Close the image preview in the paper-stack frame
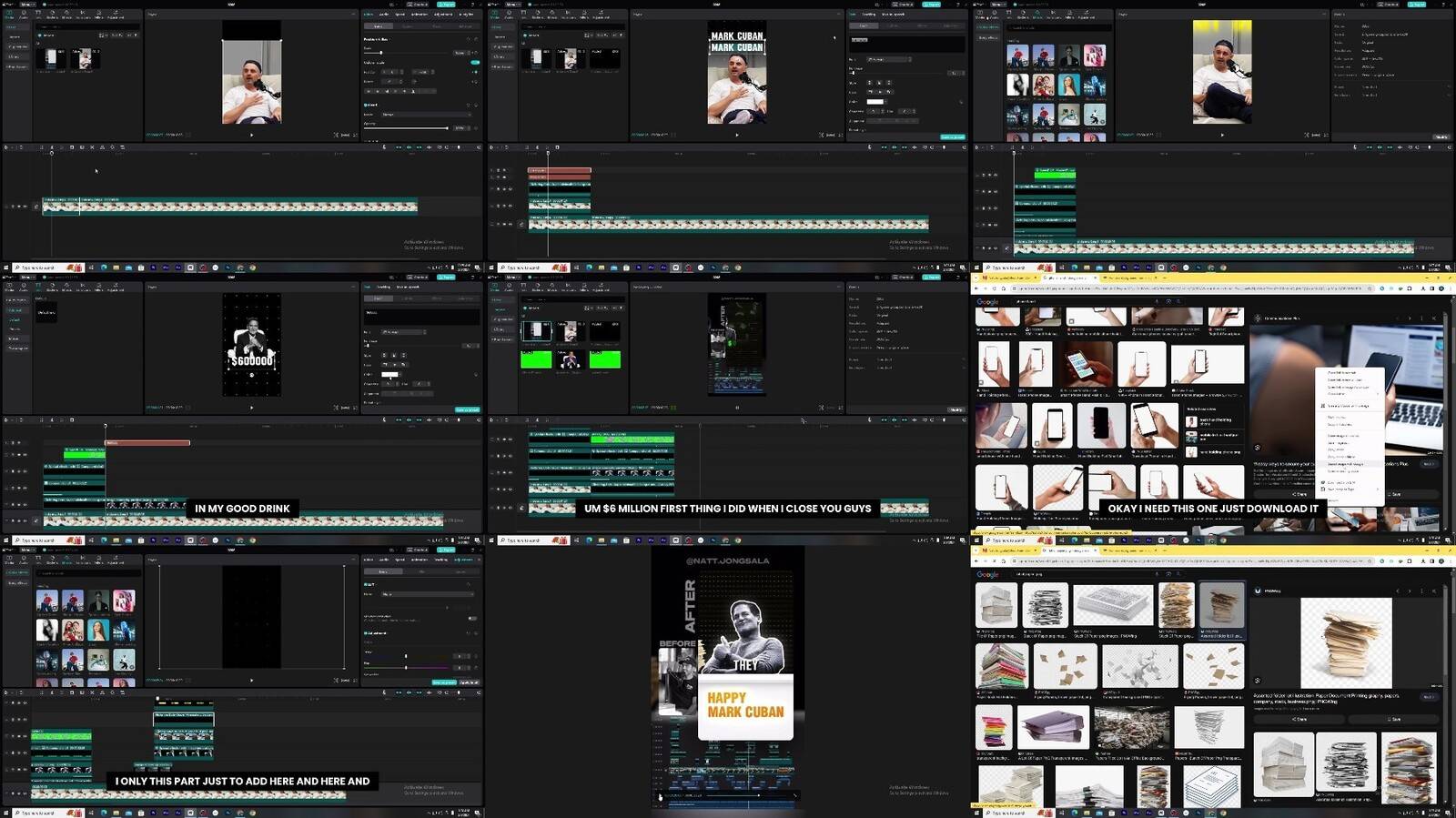 (1434, 591)
